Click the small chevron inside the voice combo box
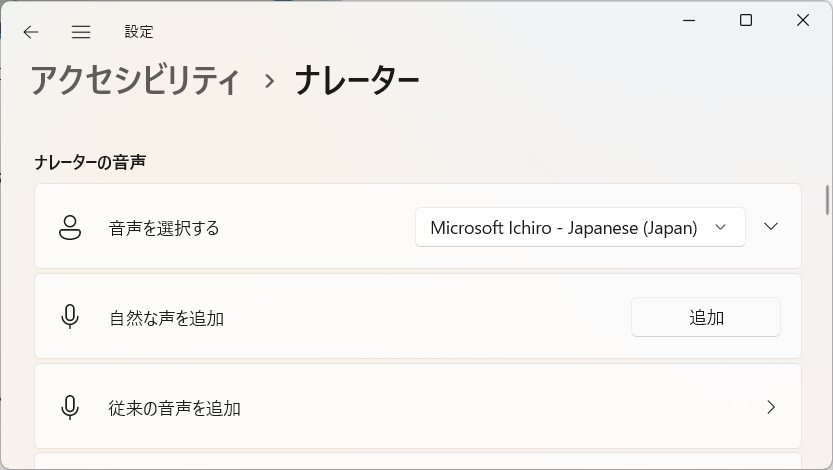 [720, 227]
